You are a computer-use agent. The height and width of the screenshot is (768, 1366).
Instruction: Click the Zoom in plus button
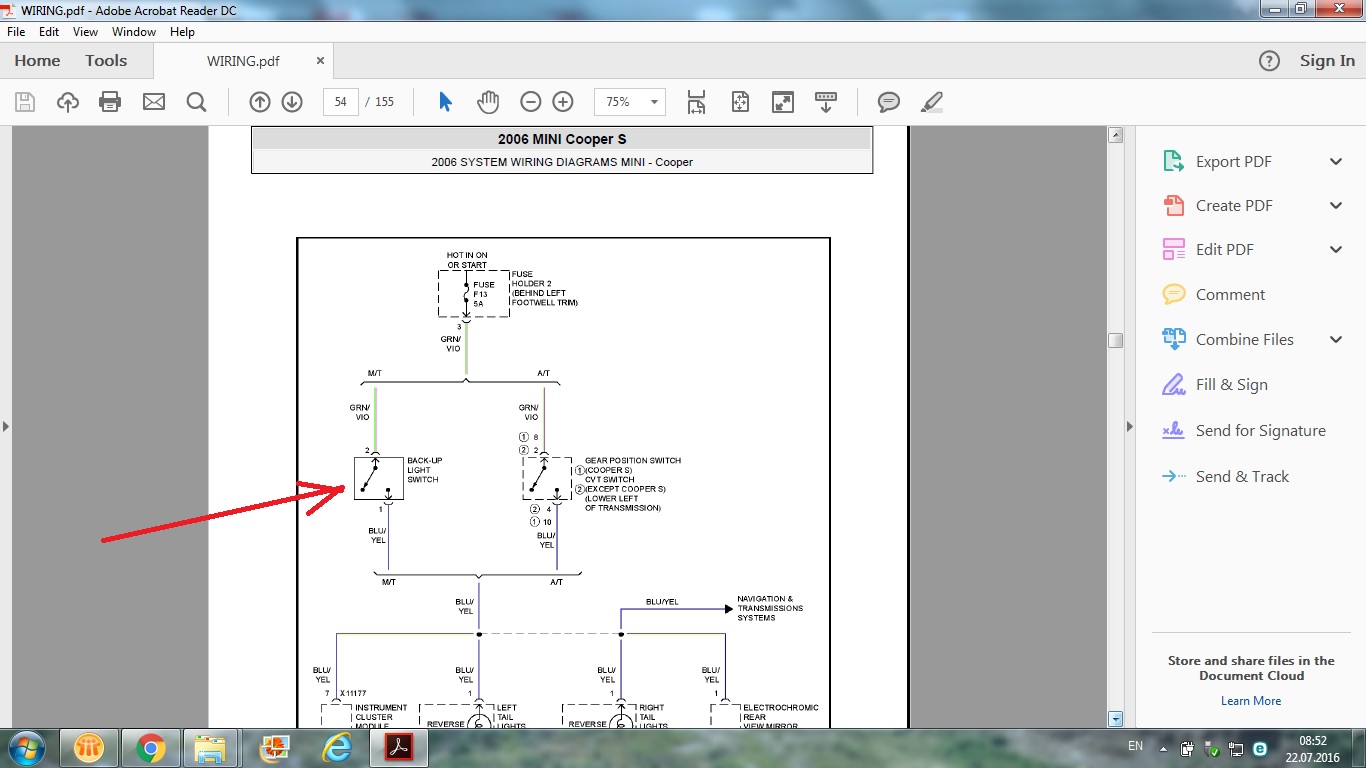(563, 102)
